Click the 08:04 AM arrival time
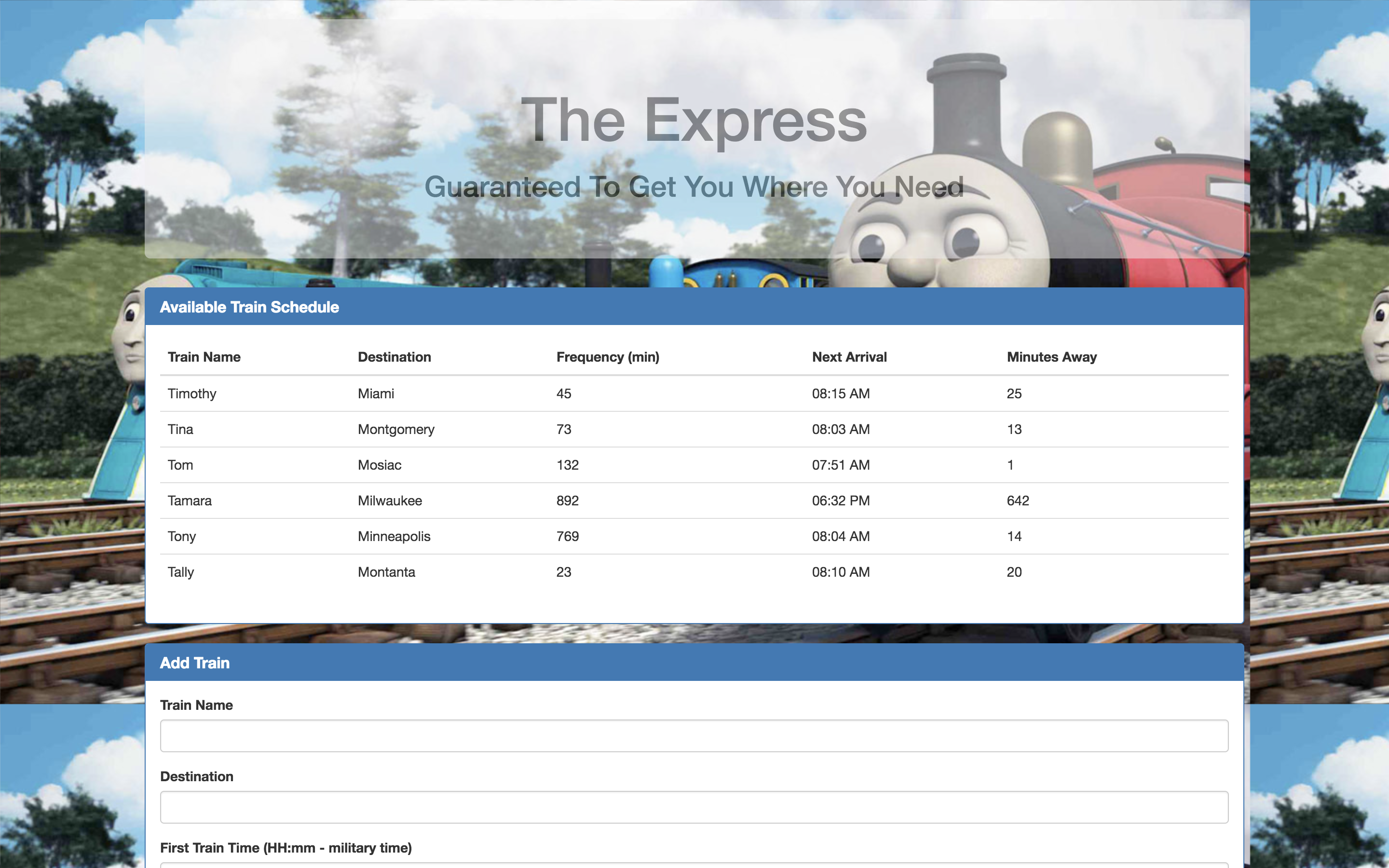The width and height of the screenshot is (1389, 868). (841, 536)
